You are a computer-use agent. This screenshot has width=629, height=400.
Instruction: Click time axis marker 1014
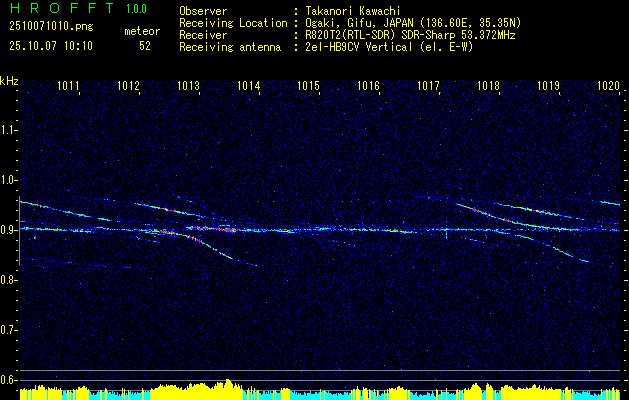pos(249,85)
